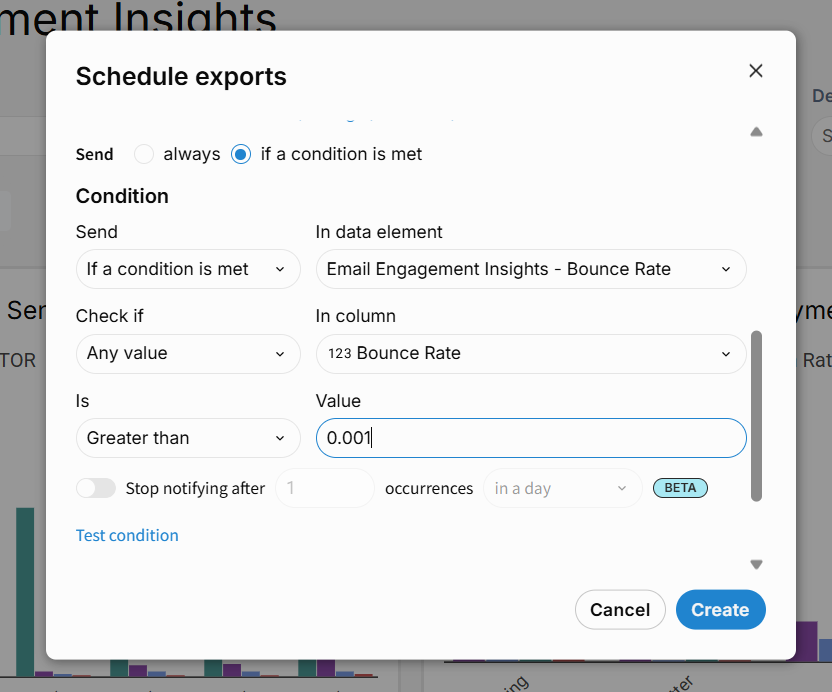832x692 pixels.
Task: Toggle the Stop notifying after switch
Action: pos(96,488)
